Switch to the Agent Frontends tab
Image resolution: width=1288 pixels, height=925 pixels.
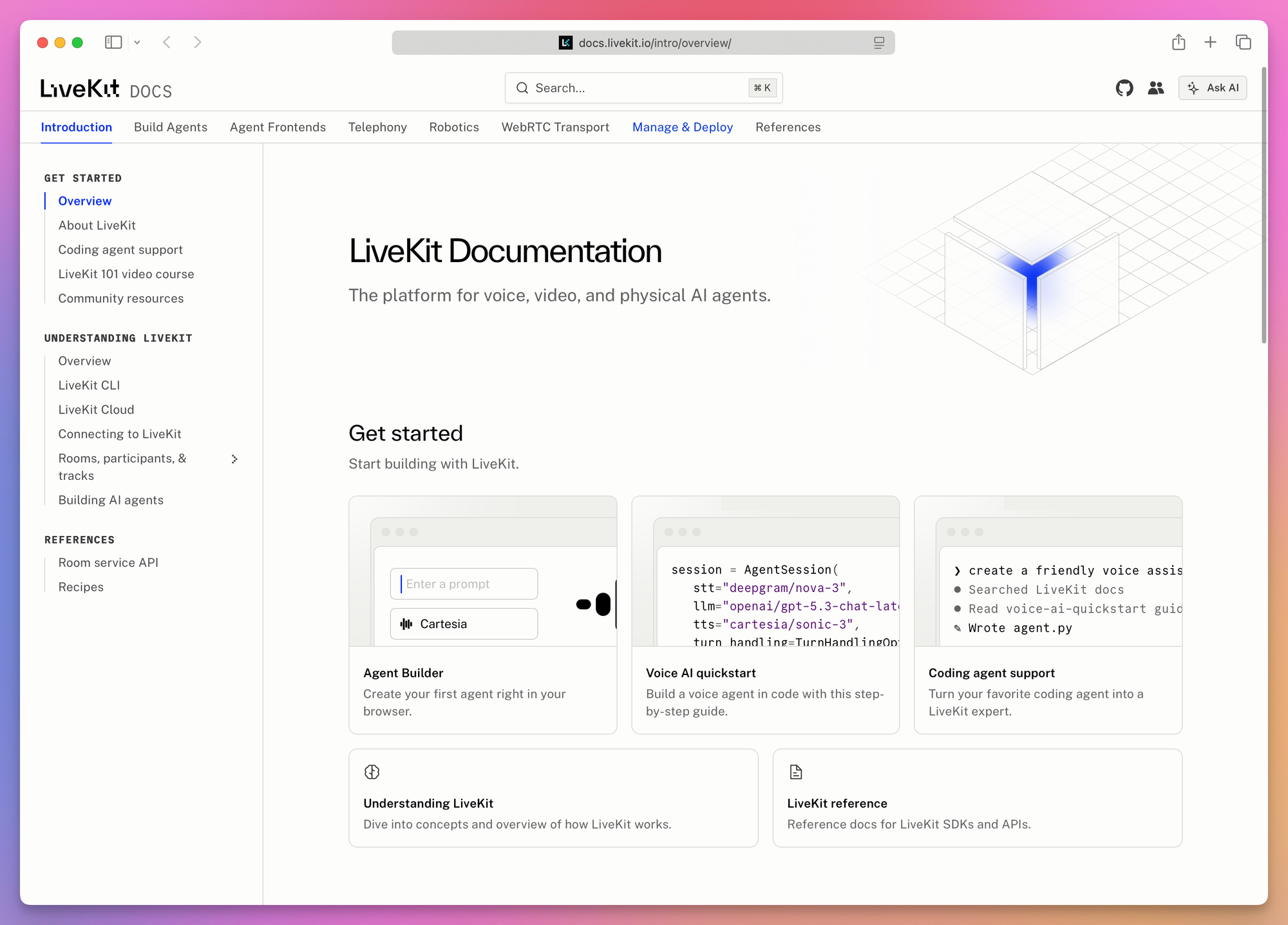(278, 128)
